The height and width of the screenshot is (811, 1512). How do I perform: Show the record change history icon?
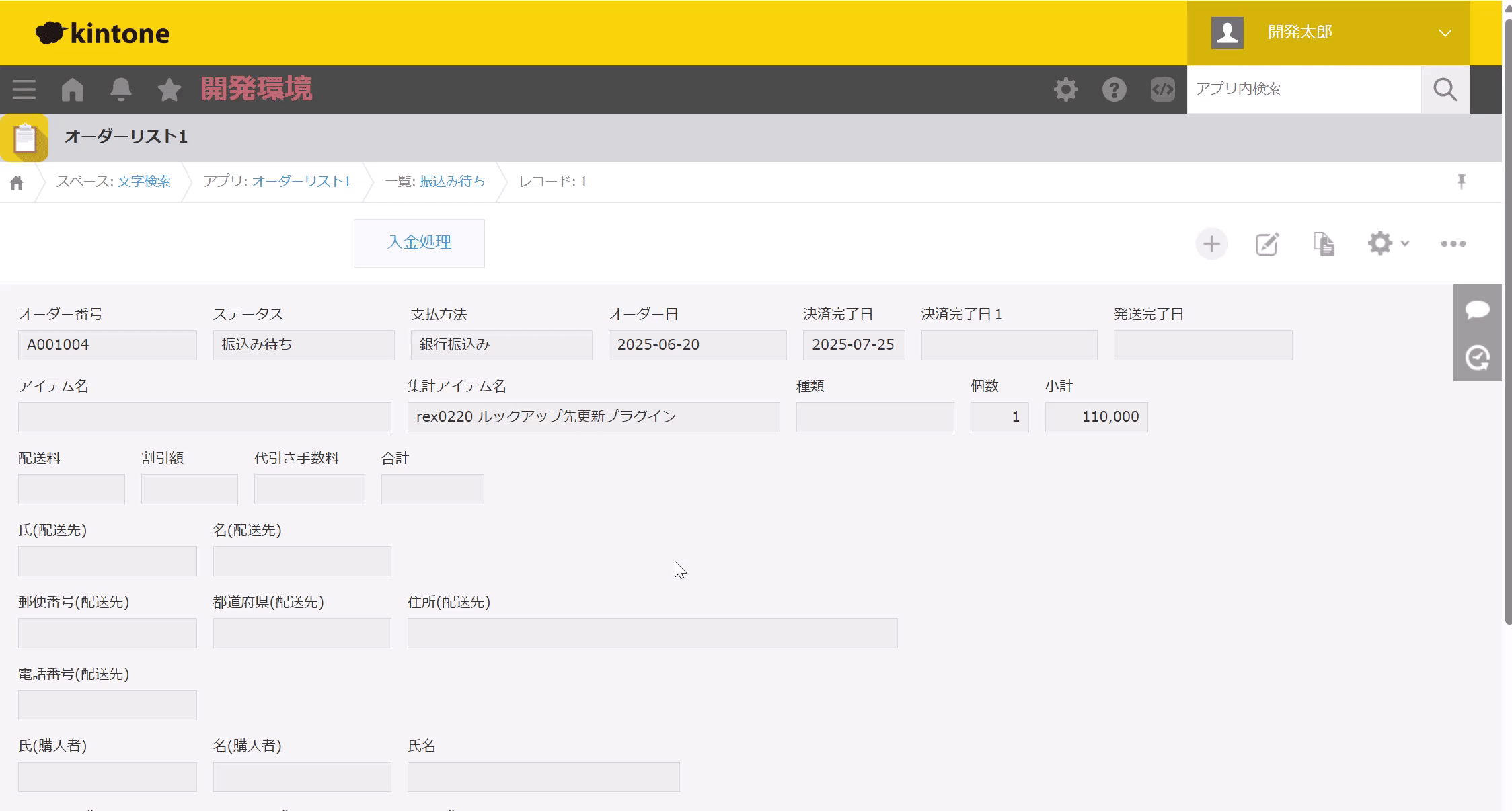1477,358
